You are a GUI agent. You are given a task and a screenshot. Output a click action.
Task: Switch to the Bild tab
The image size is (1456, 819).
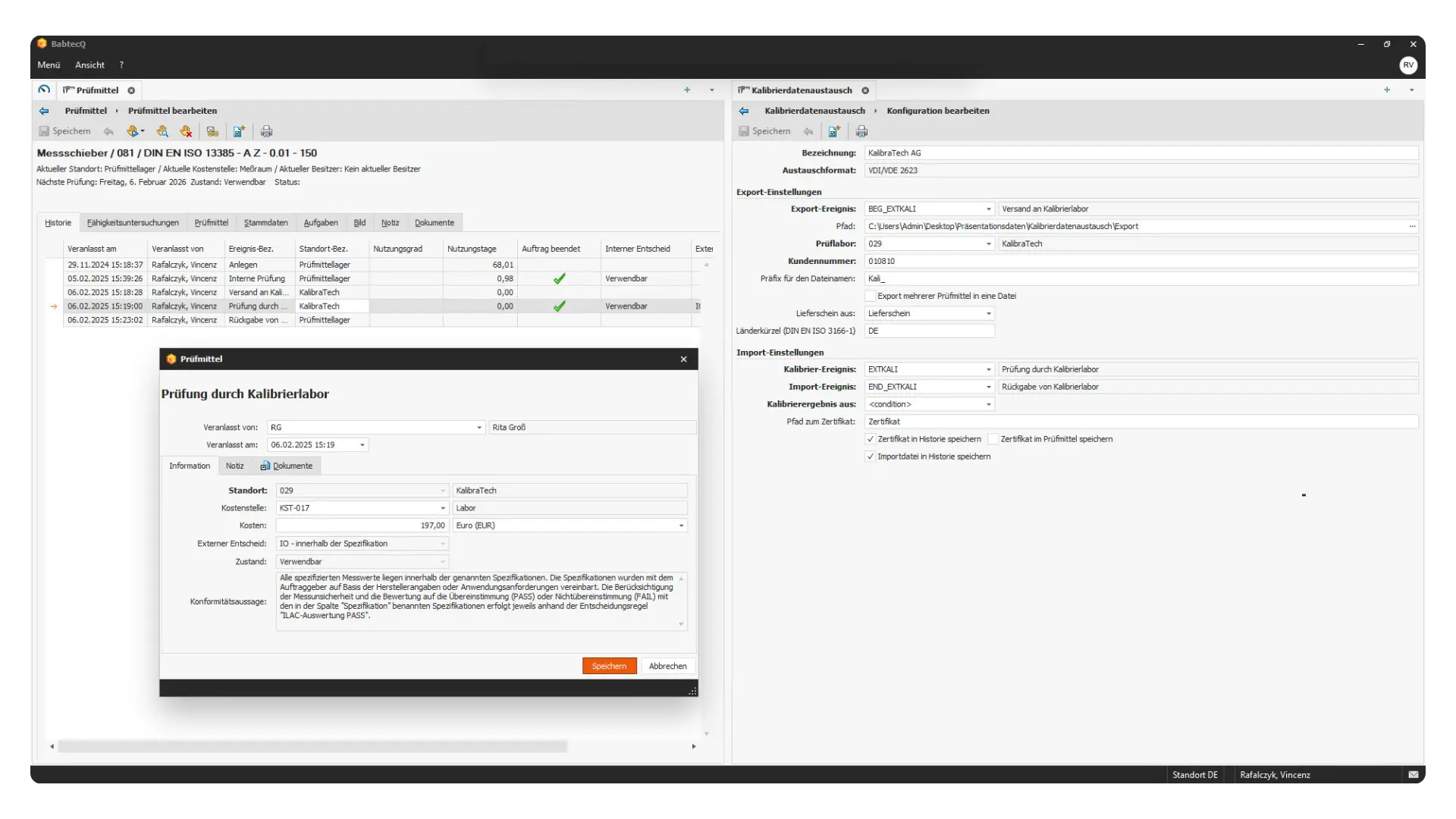pos(359,223)
